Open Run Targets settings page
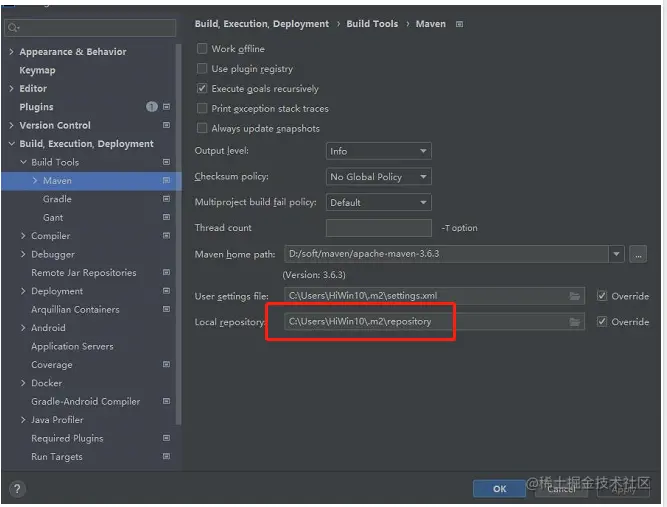The width and height of the screenshot is (667, 507). (57, 457)
